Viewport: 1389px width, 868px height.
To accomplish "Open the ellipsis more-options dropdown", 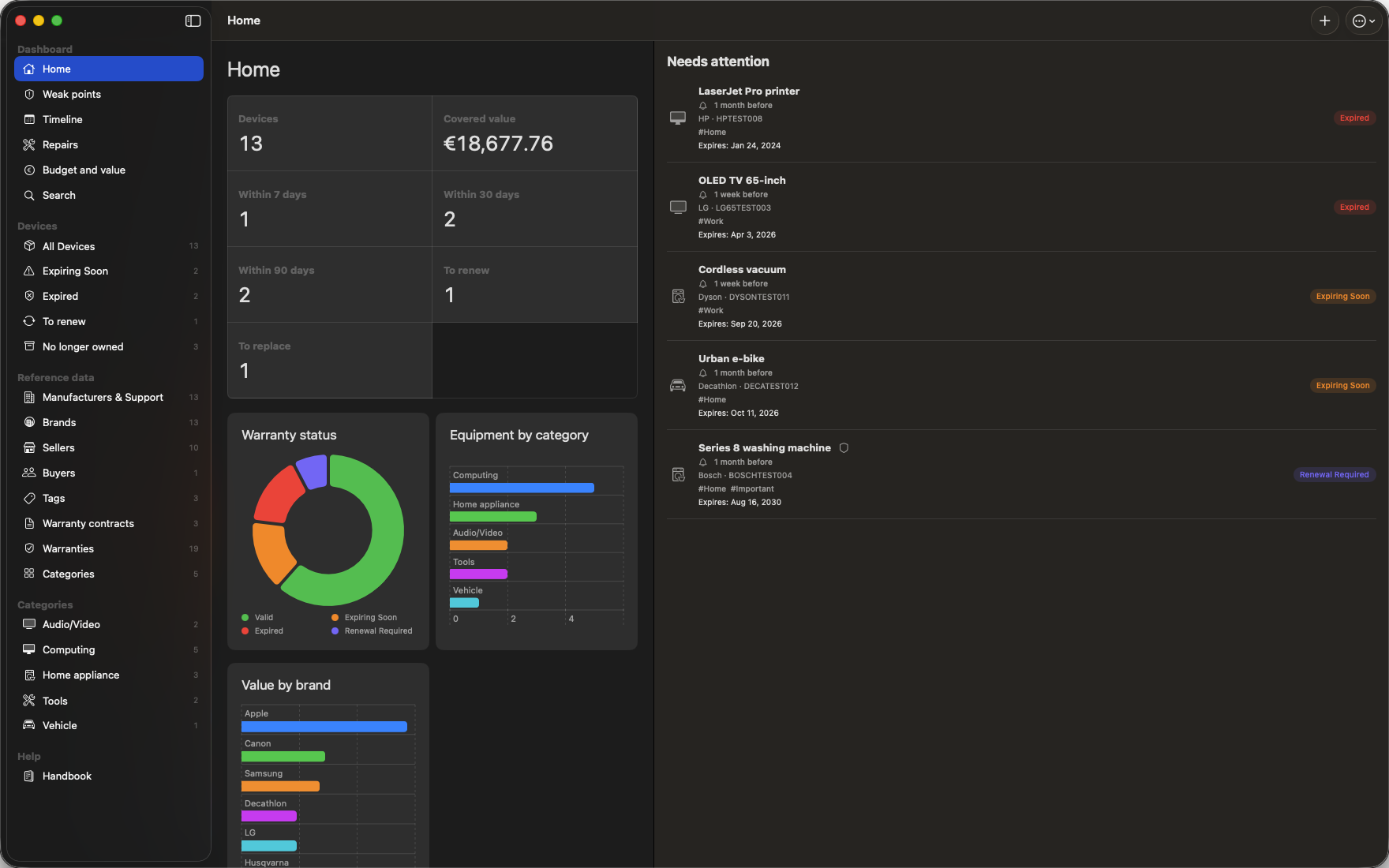I will [1364, 21].
